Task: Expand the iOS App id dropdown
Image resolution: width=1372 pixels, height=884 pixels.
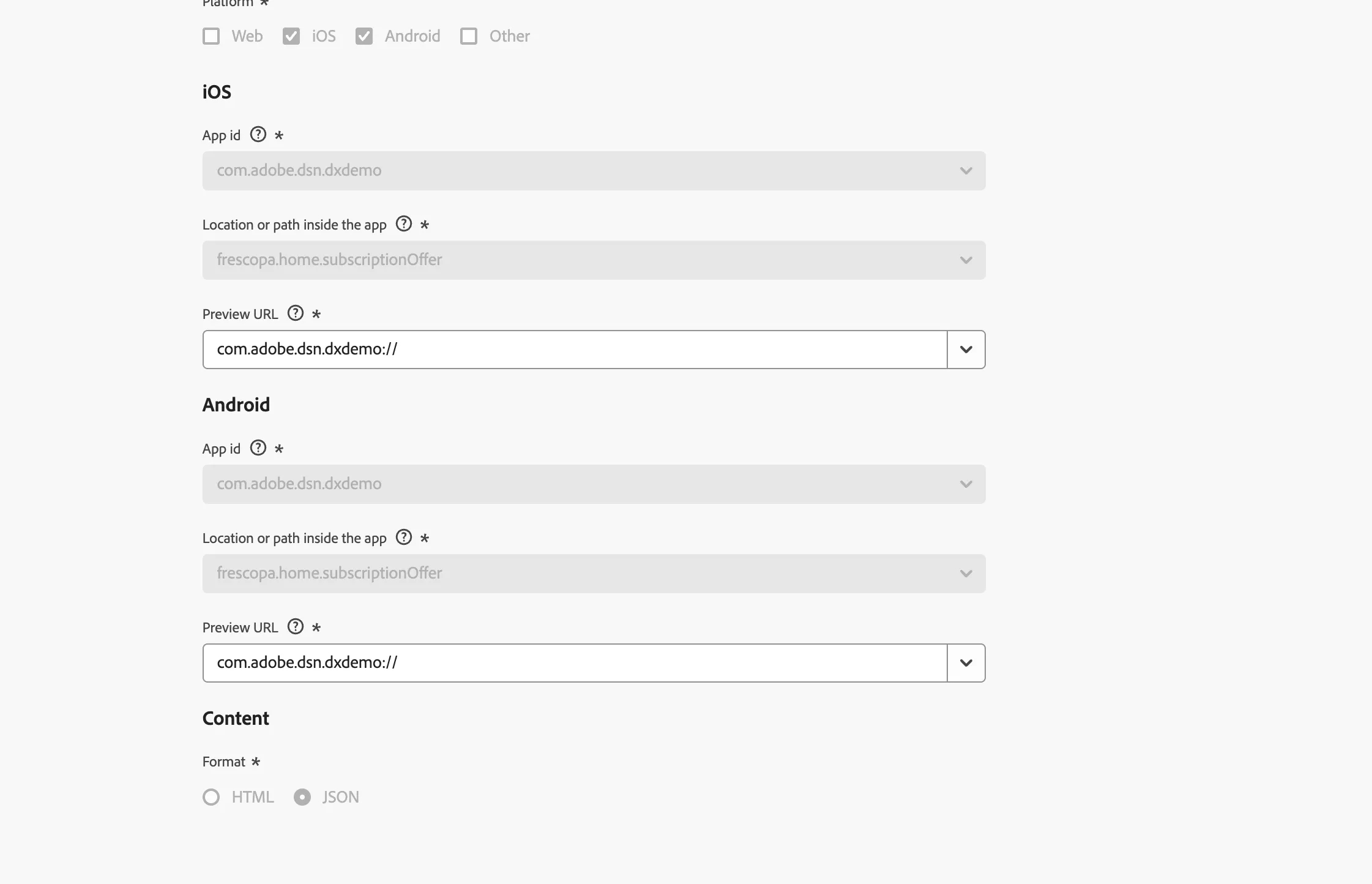Action: (x=594, y=171)
